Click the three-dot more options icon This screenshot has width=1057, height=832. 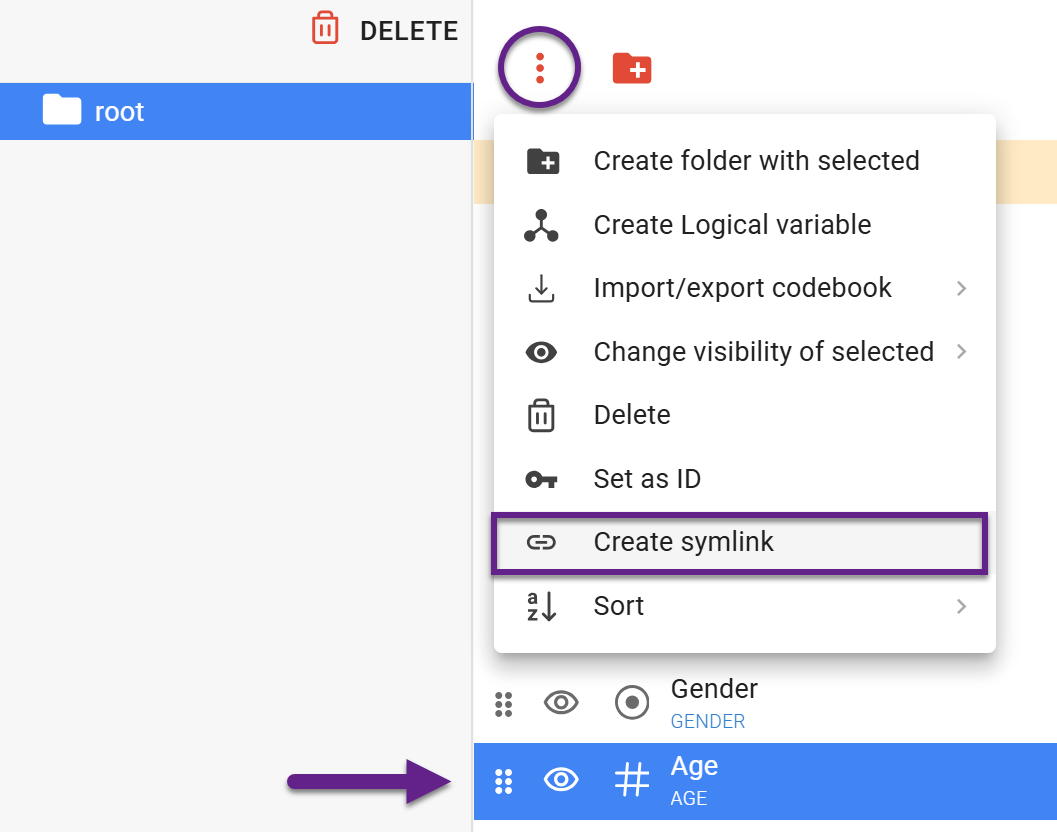(x=540, y=67)
